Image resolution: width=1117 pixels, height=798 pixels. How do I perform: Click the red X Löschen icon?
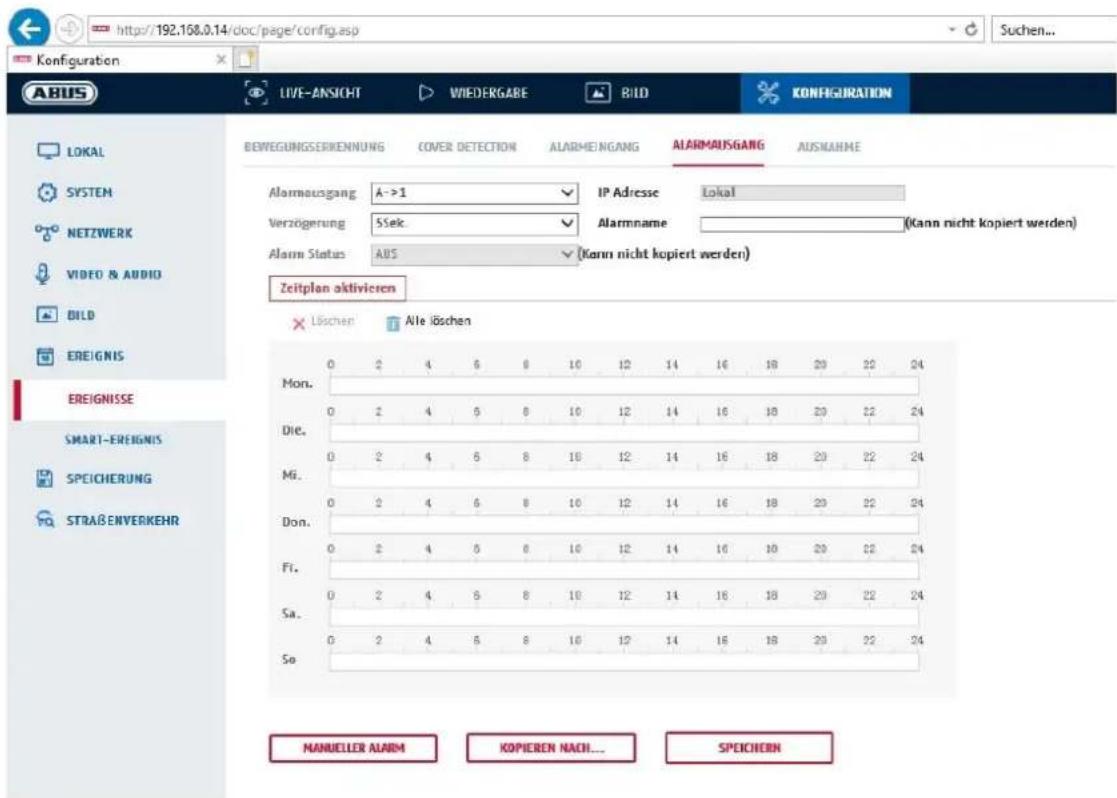(298, 324)
